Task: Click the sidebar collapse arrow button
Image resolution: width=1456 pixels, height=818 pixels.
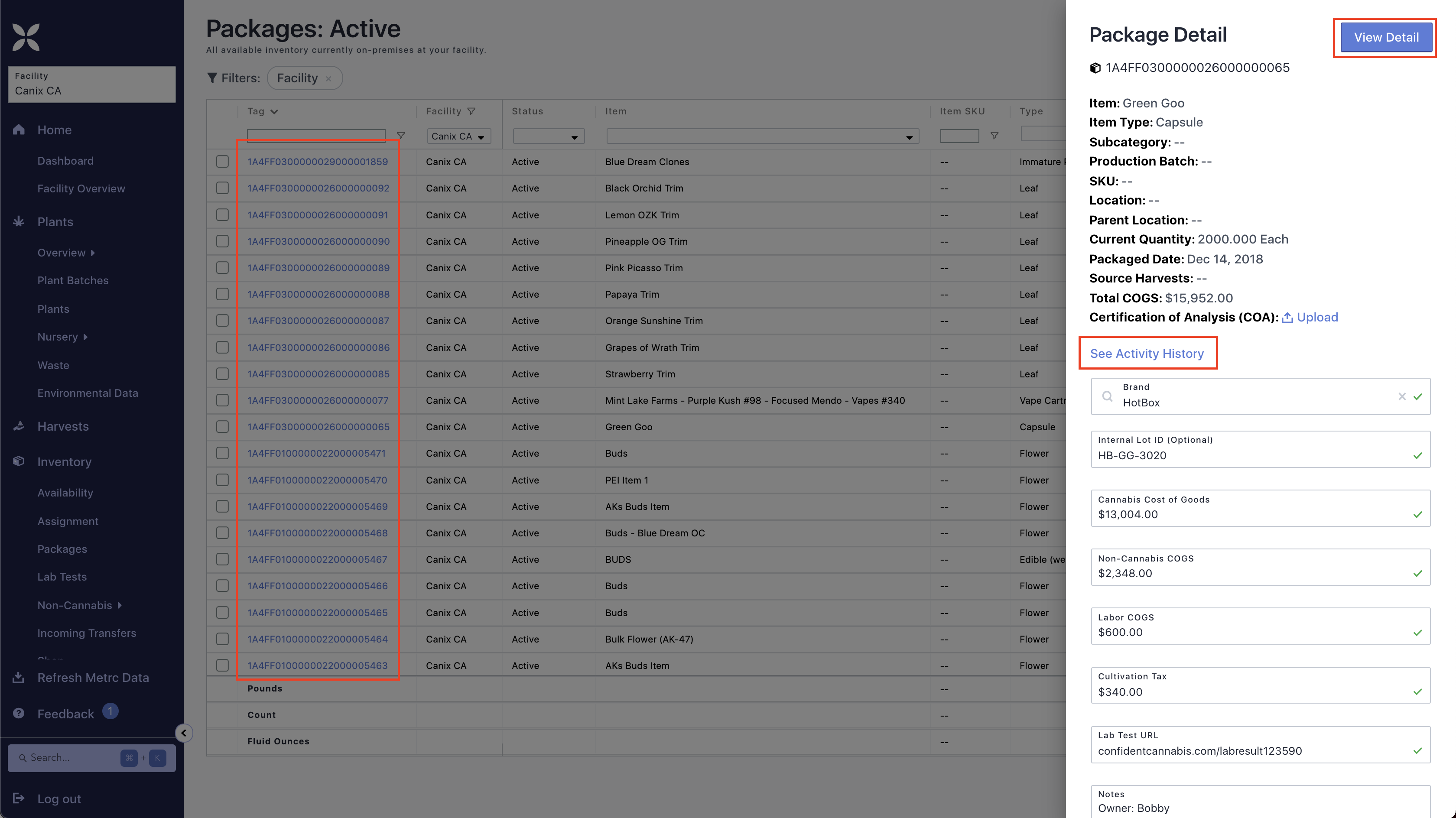Action: pos(184,733)
